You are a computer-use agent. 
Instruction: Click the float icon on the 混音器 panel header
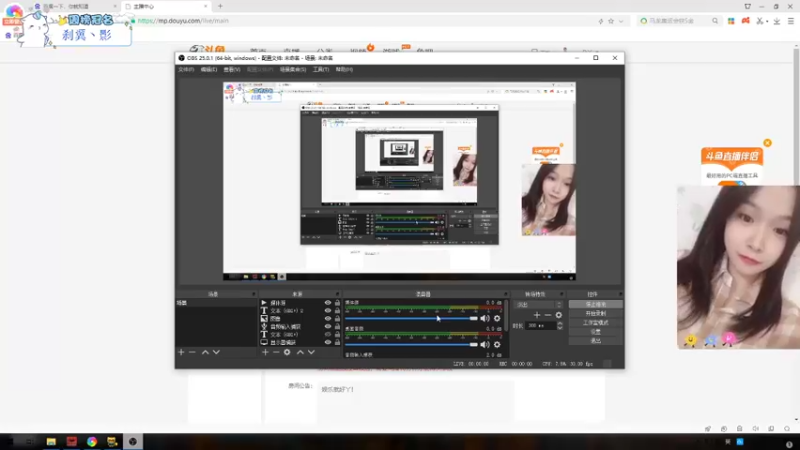click(x=506, y=294)
